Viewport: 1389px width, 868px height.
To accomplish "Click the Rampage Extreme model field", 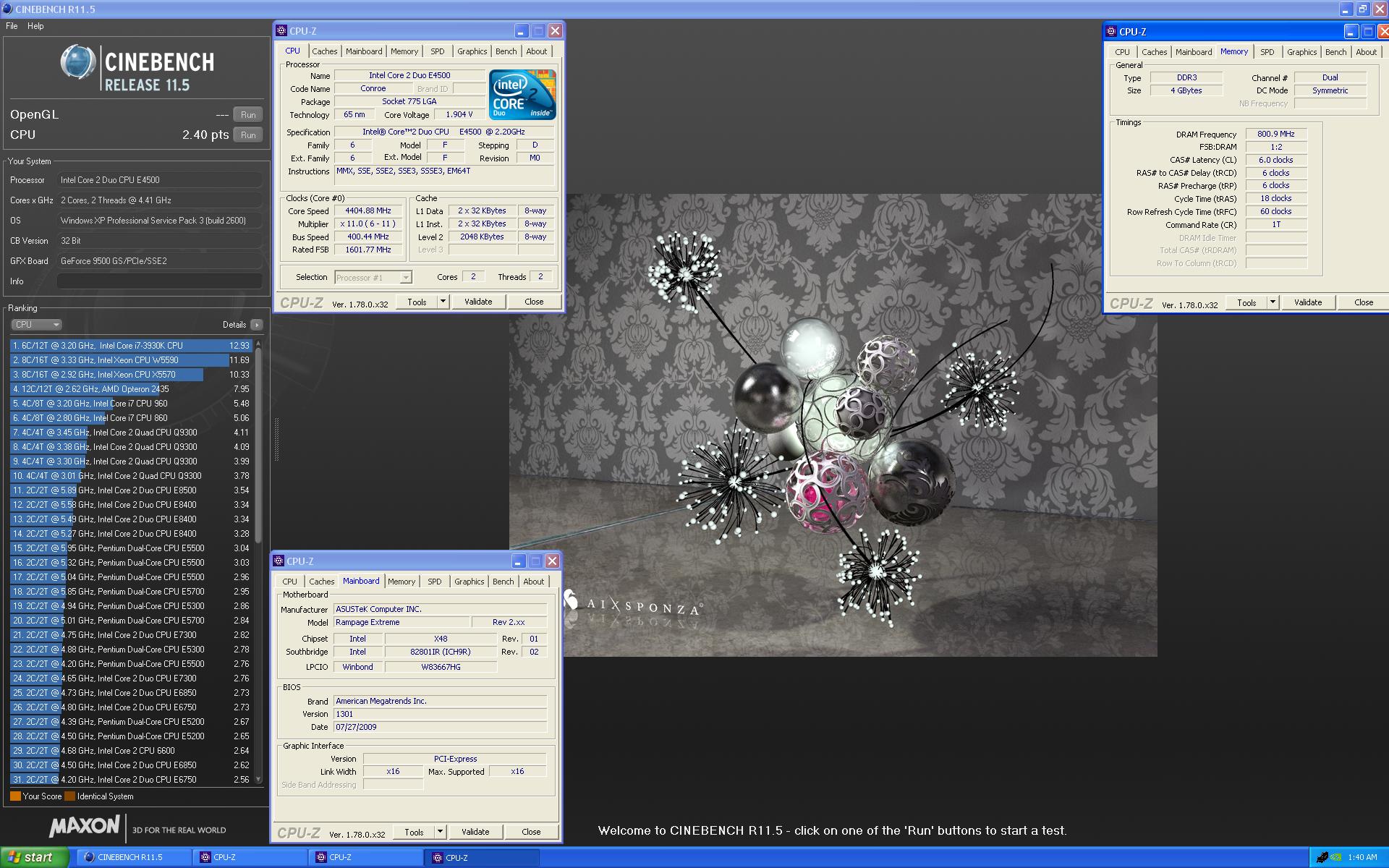I will click(x=401, y=623).
